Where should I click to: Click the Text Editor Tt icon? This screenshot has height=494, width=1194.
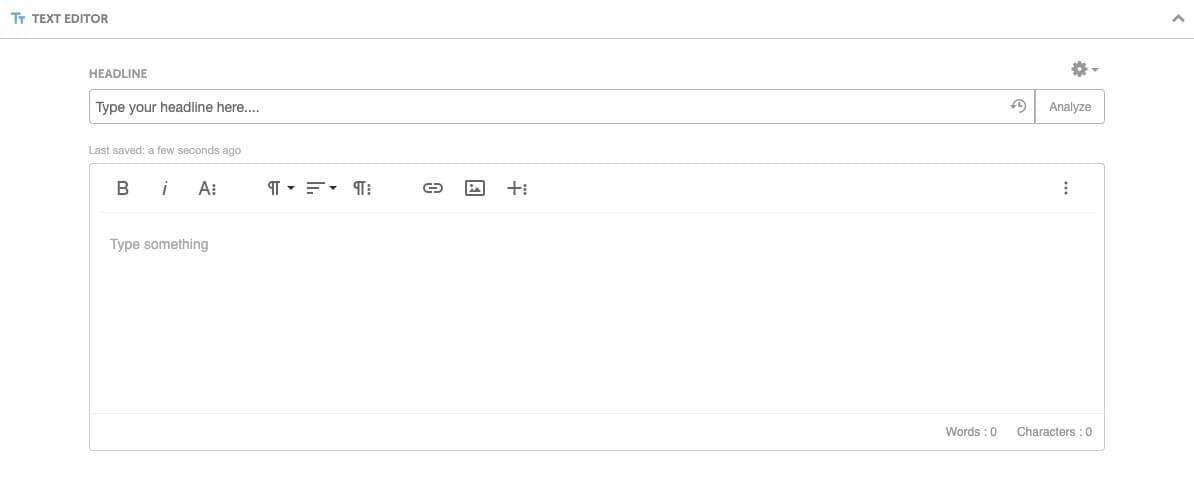click(x=18, y=18)
